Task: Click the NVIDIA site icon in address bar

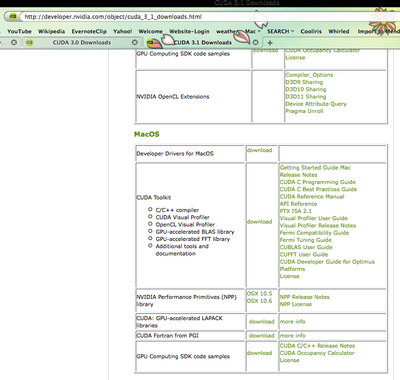Action: [x=12, y=16]
